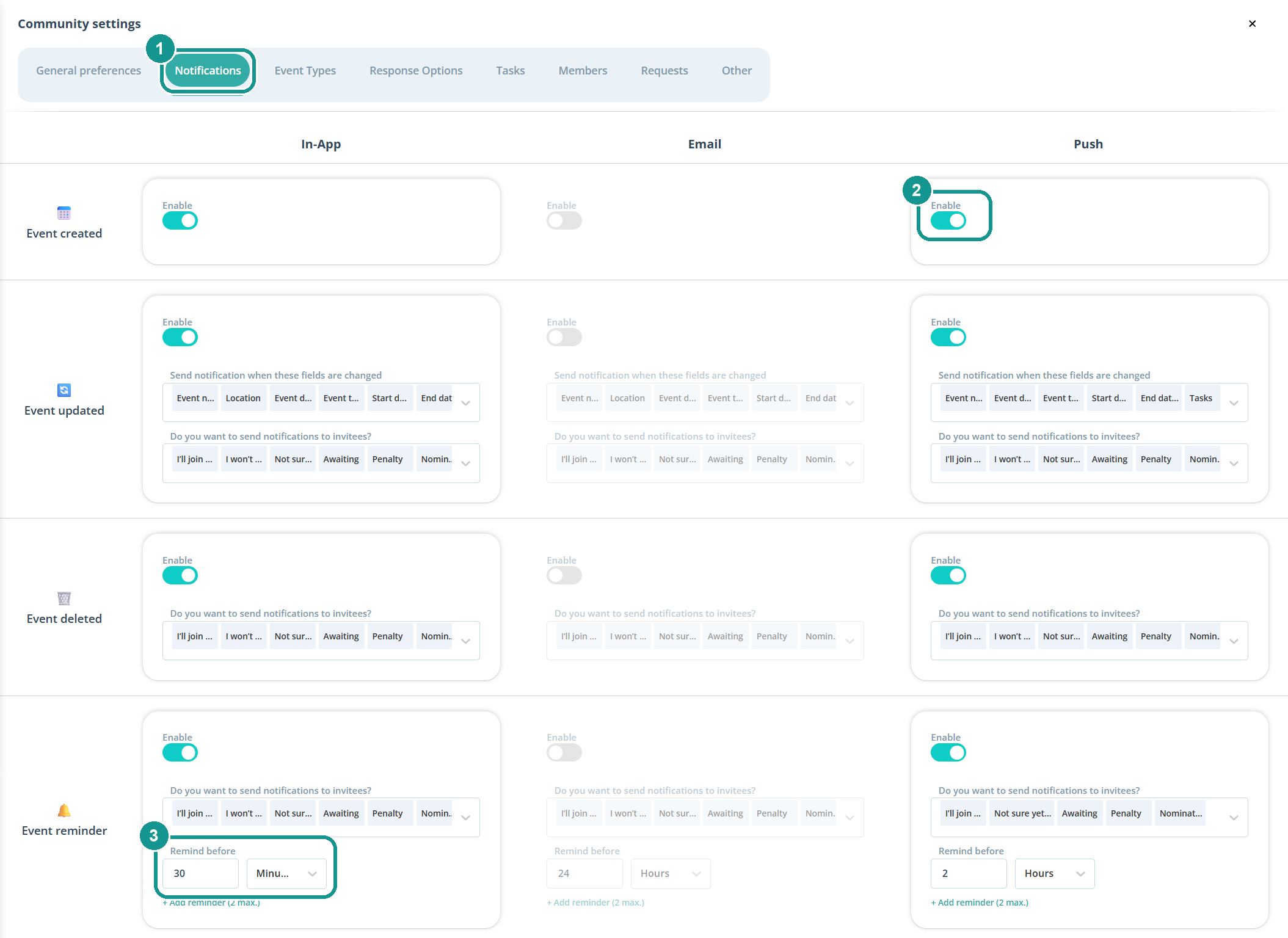
Task: Toggle In-App enable for Event updated
Action: point(180,338)
